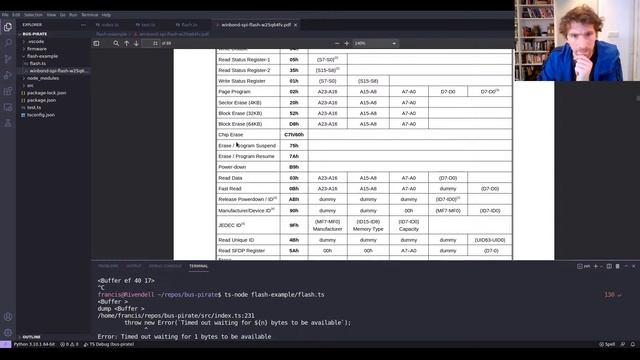Image resolution: width=640 pixels, height=360 pixels.
Task: Open the Search view in activity bar
Action: coord(8,43)
